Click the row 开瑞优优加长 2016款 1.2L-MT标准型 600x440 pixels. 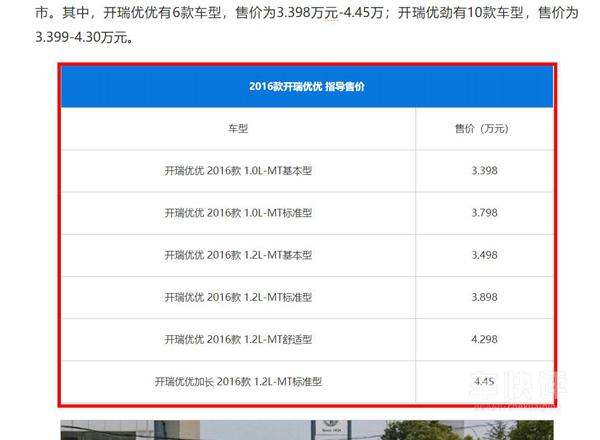click(x=307, y=381)
